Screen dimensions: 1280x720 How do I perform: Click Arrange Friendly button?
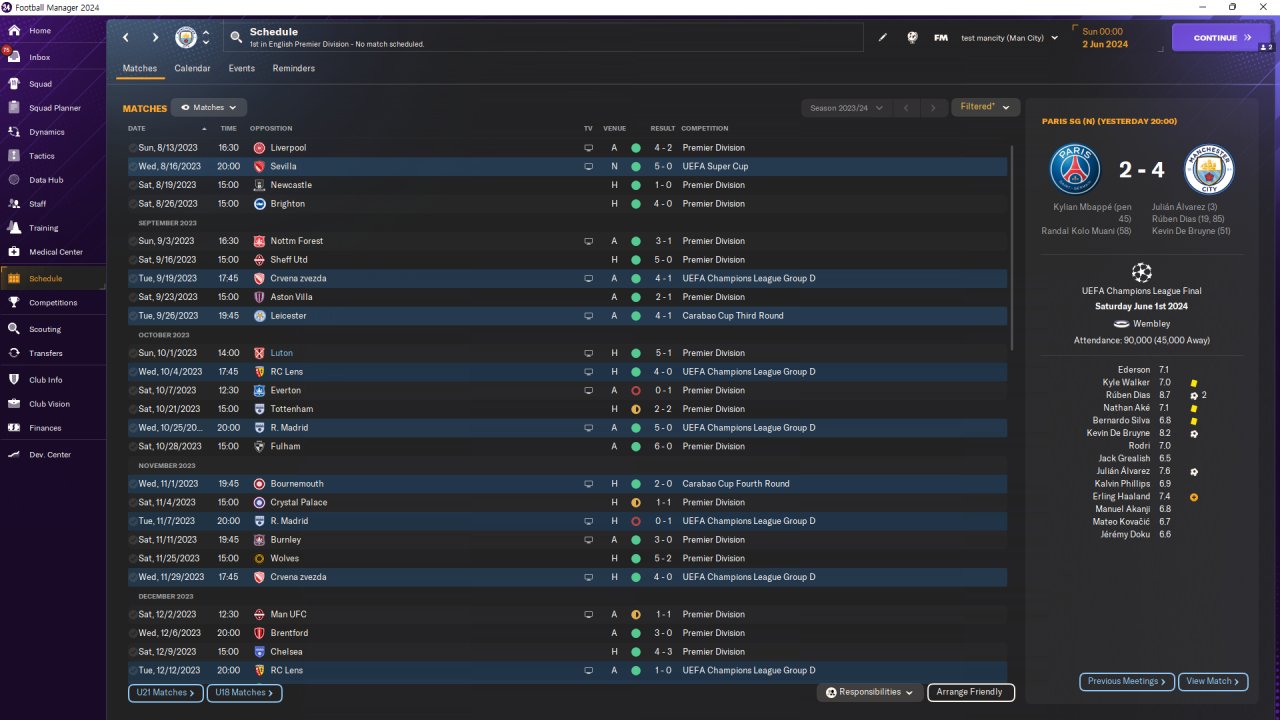click(x=971, y=692)
